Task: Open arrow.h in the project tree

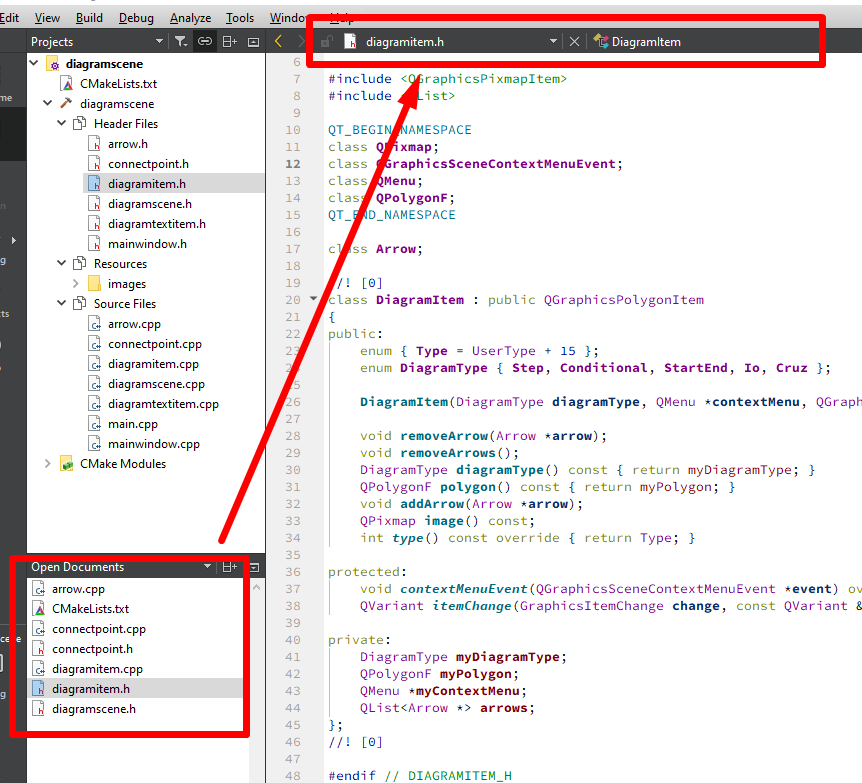Action: (128, 144)
